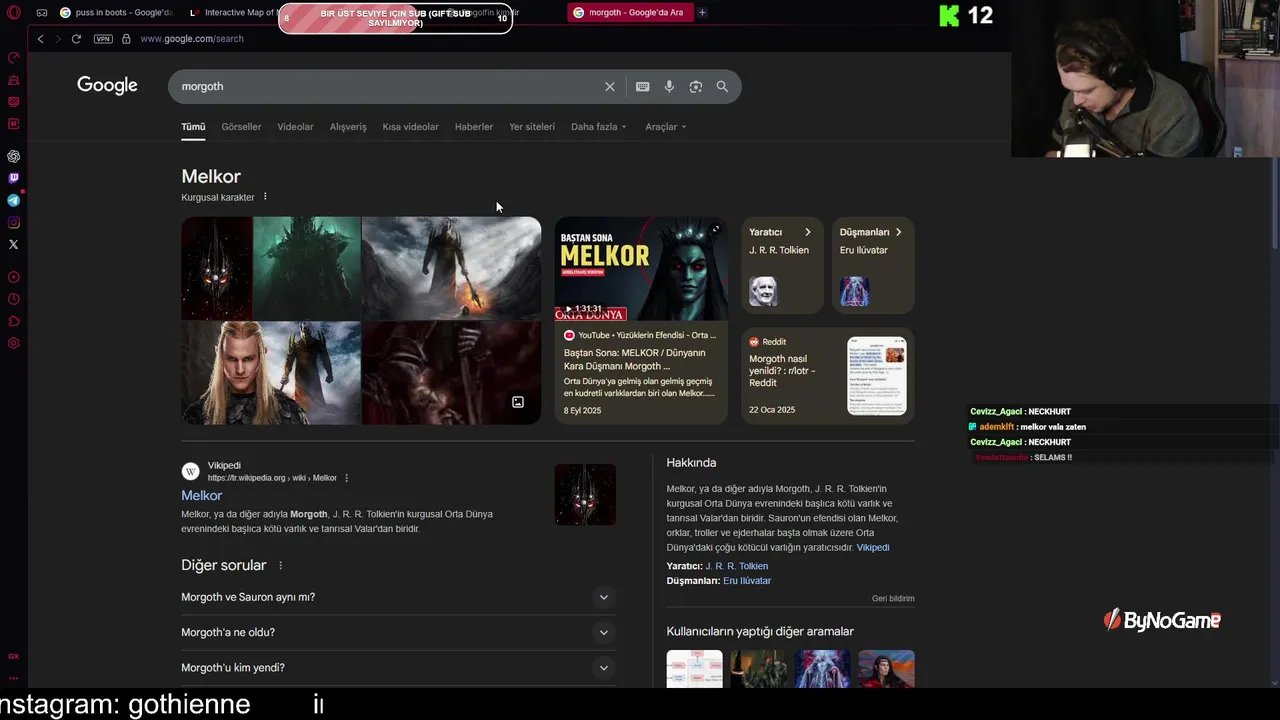1280x720 pixels.
Task: Open Google virtual keyboard input tool
Action: [x=643, y=87]
